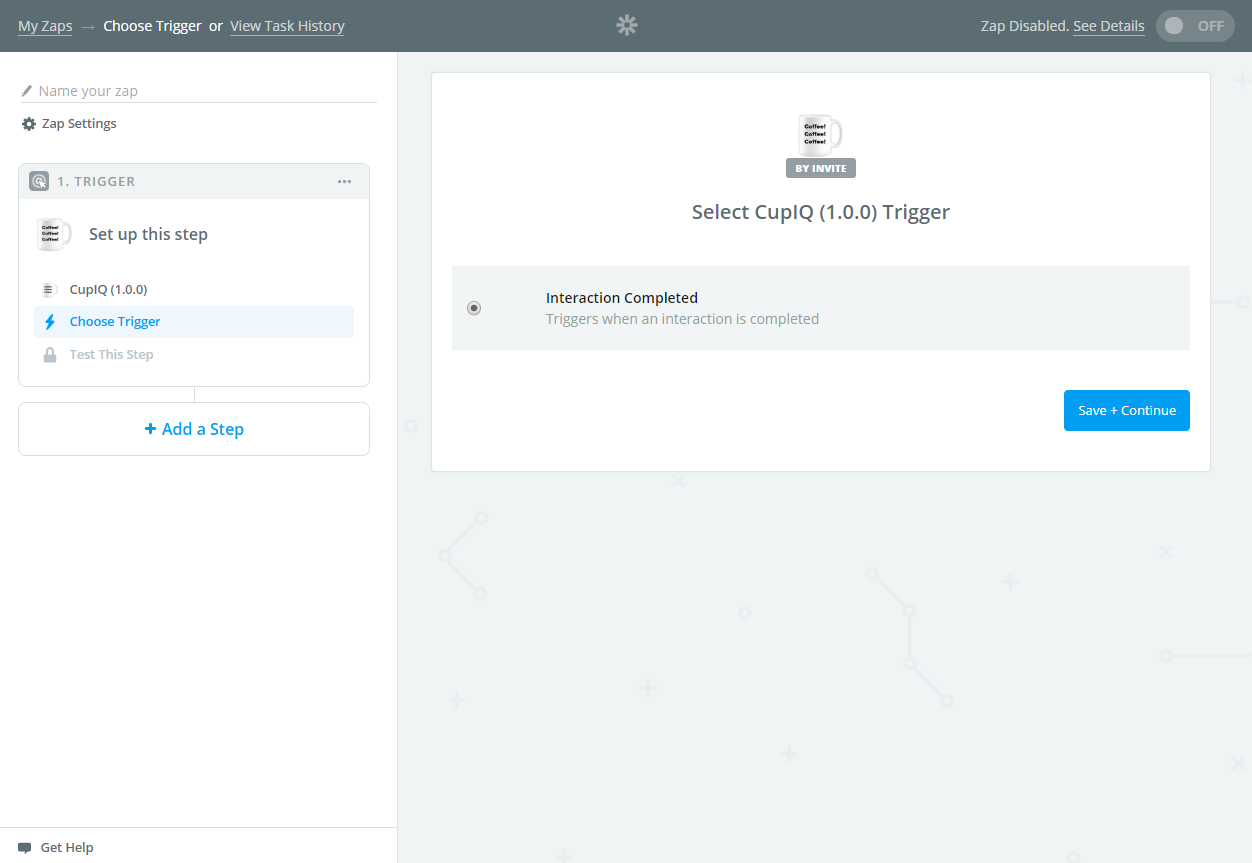Viewport: 1252px width, 863px height.
Task: Click the lock icon beside Test This Step
Action: 50,355
